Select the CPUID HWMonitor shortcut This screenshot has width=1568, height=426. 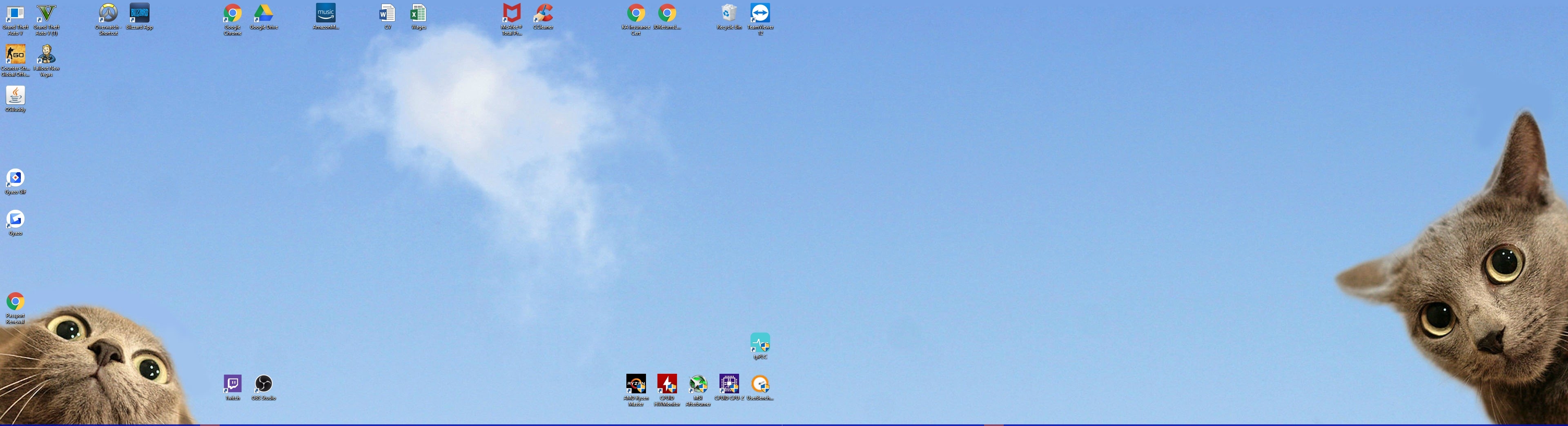coord(667,390)
